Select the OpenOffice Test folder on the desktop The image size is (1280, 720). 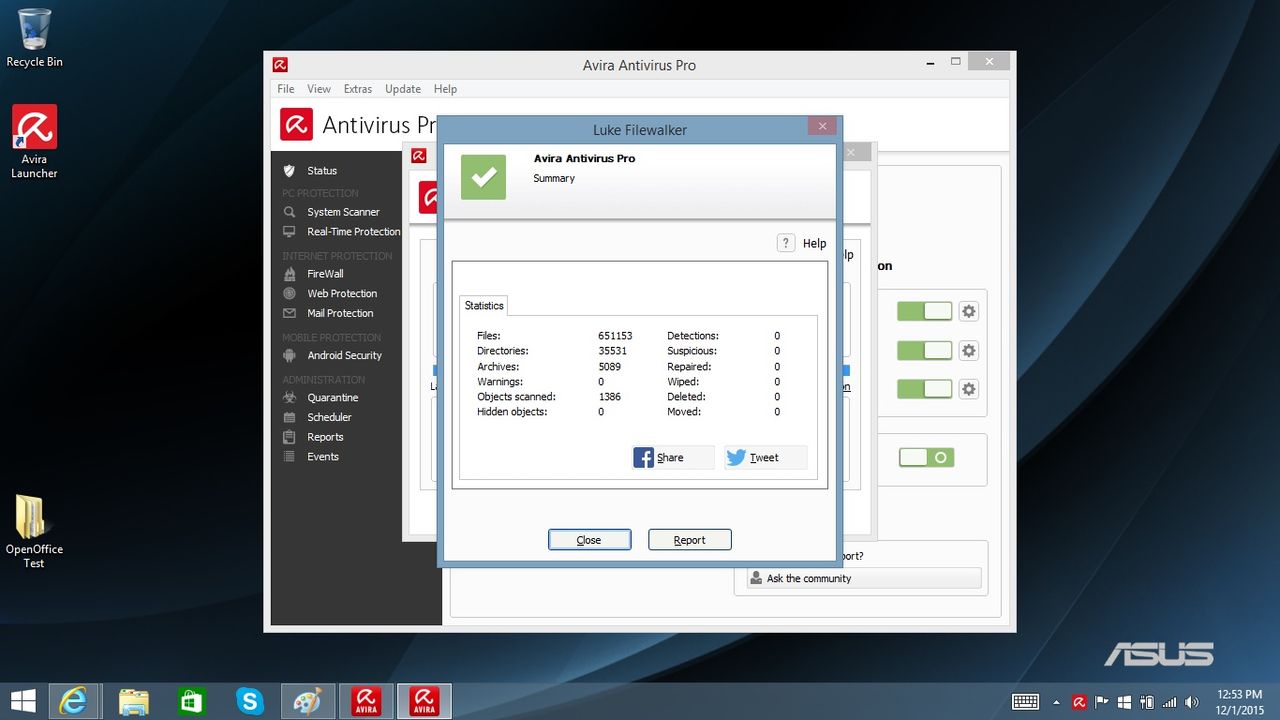[x=34, y=531]
